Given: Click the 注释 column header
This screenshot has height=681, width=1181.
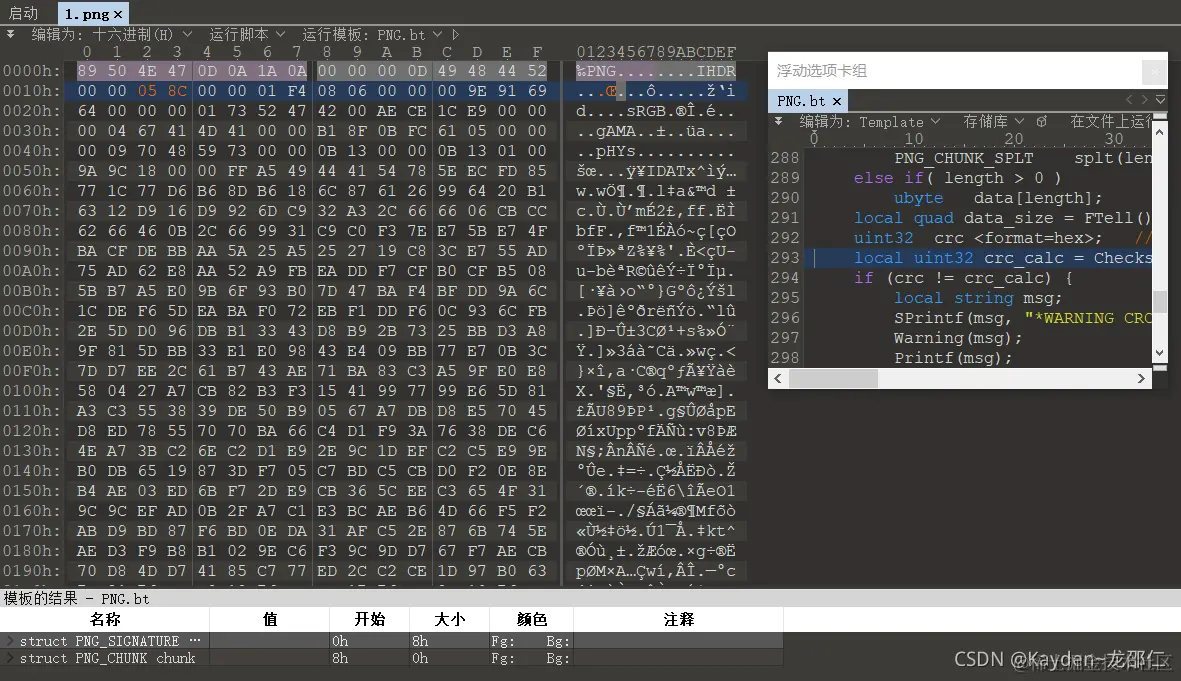Looking at the screenshot, I should tap(679, 619).
